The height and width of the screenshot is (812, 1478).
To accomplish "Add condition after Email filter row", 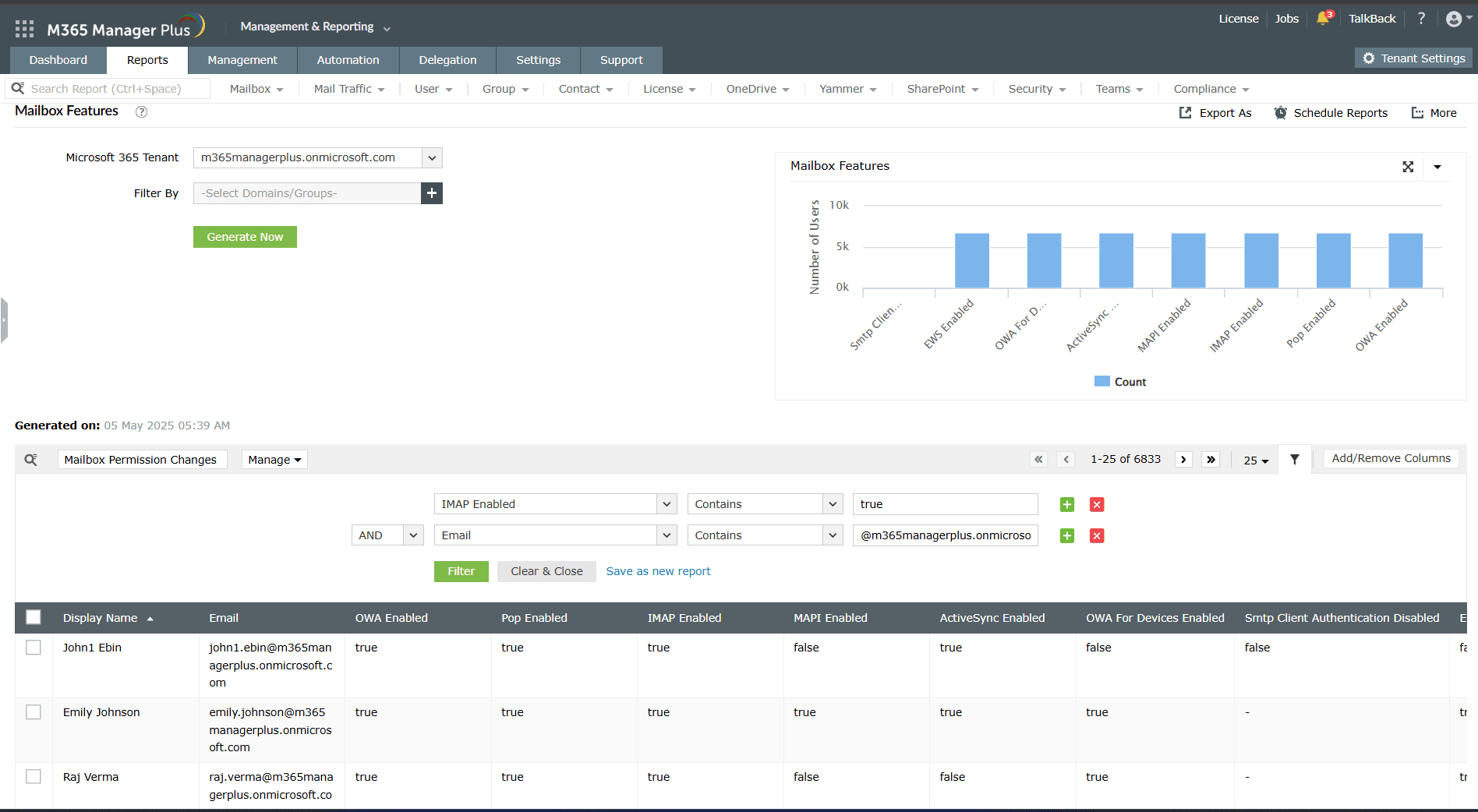I will click(1067, 536).
